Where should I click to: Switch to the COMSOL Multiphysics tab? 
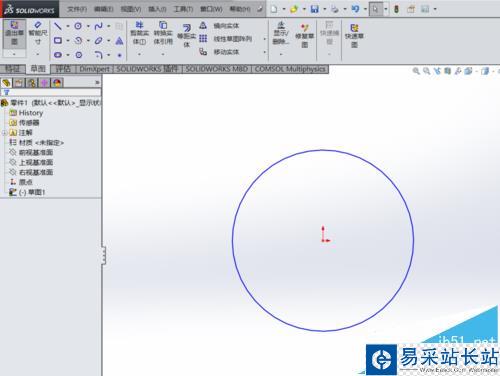(290, 69)
